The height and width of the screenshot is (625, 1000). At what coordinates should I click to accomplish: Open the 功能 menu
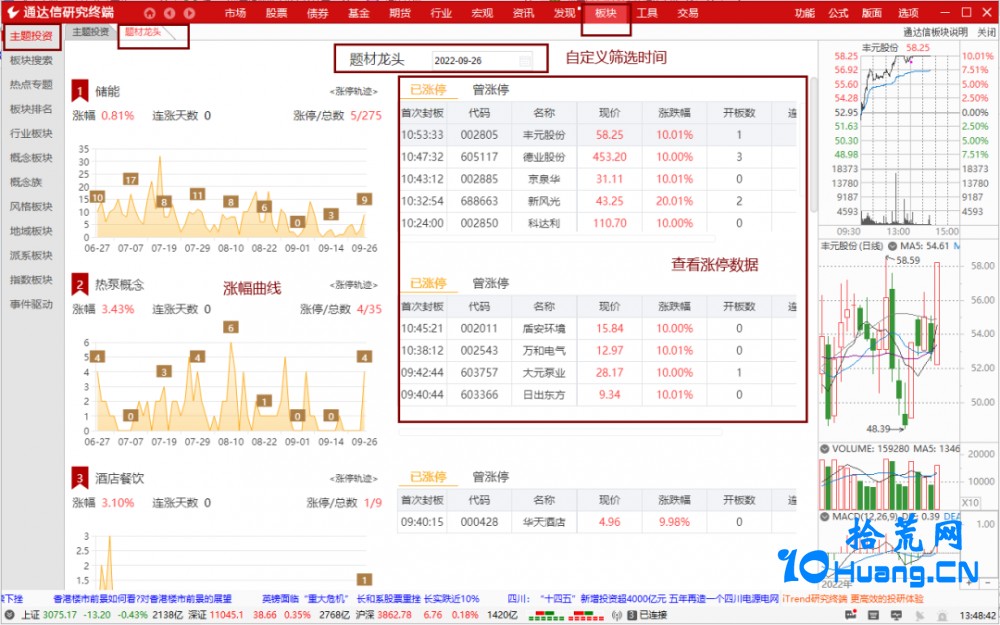(x=805, y=13)
